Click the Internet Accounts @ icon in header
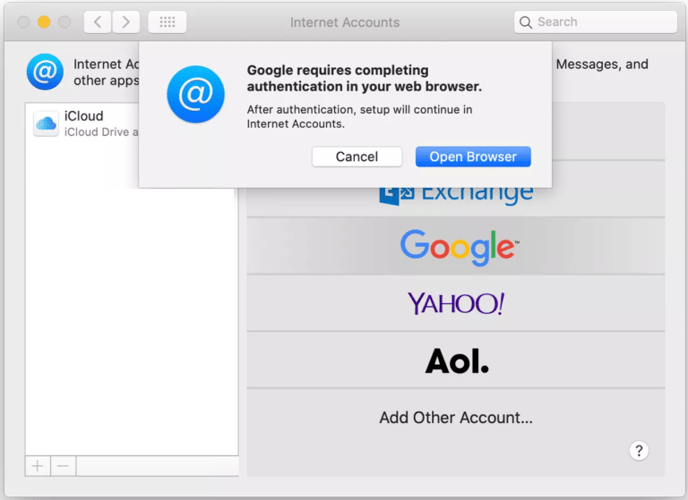This screenshot has width=688, height=500. coord(44,72)
